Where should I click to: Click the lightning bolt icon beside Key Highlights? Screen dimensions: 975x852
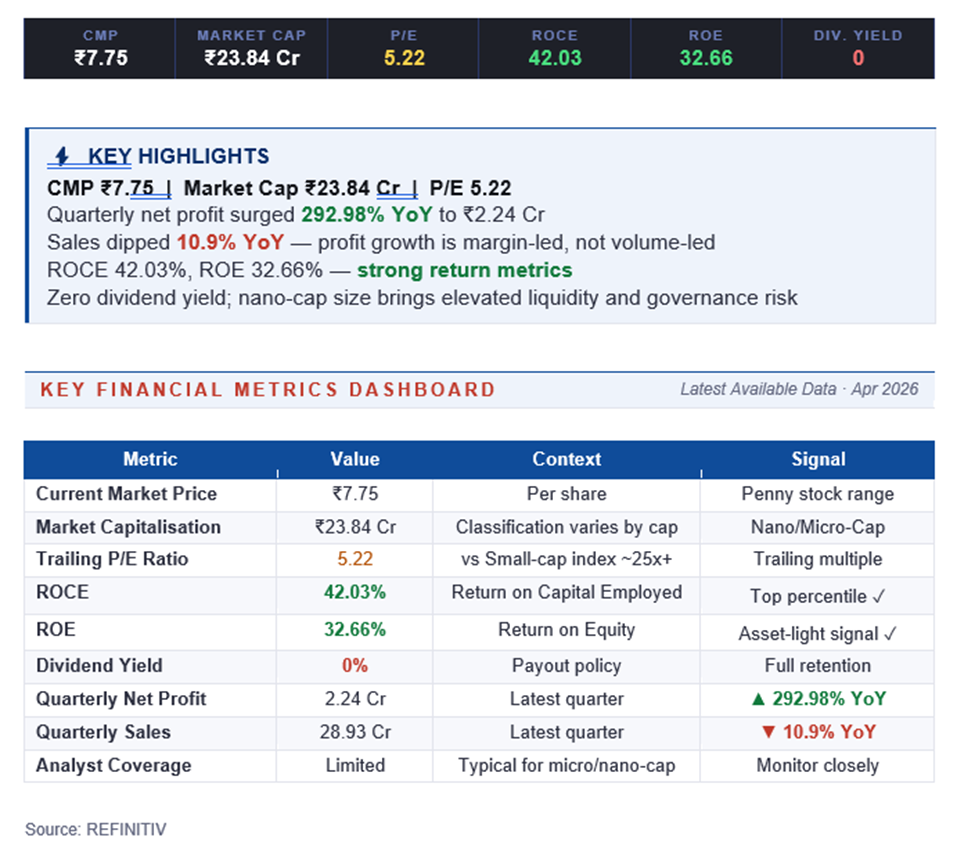(61, 156)
